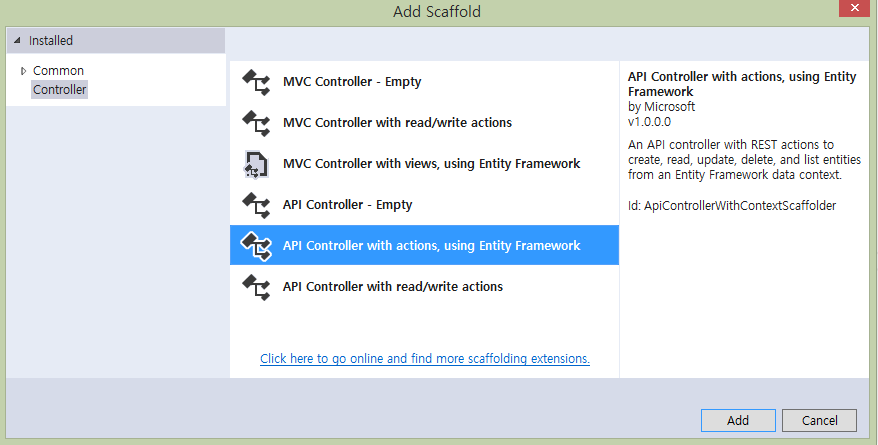This screenshot has height=445, width=878.
Task: Pick MVC Controller with views, using Entity Framework
Action: [424, 164]
